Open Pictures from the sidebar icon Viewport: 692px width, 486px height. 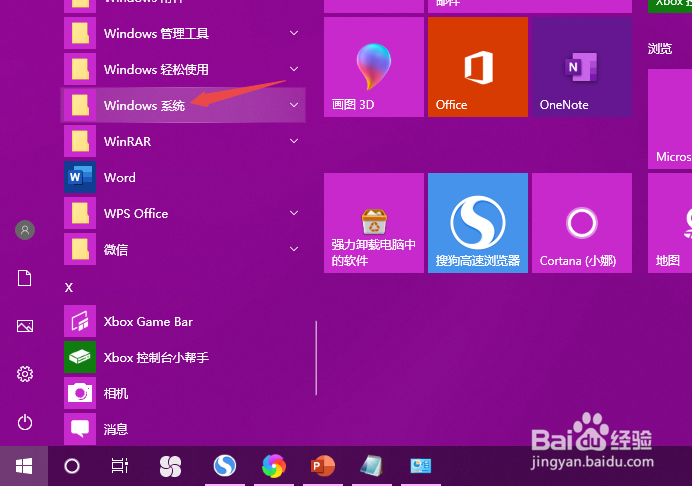25,326
